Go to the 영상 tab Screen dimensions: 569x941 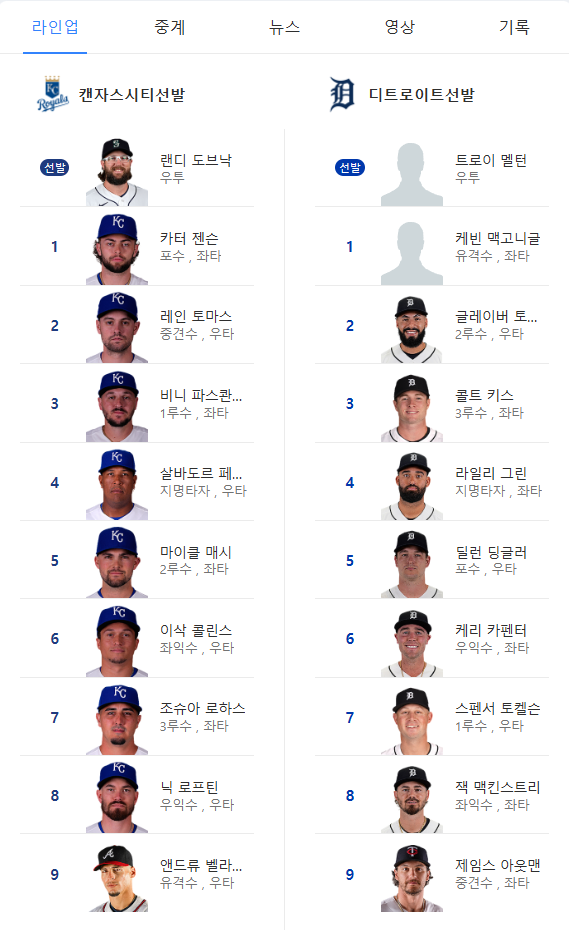(400, 27)
